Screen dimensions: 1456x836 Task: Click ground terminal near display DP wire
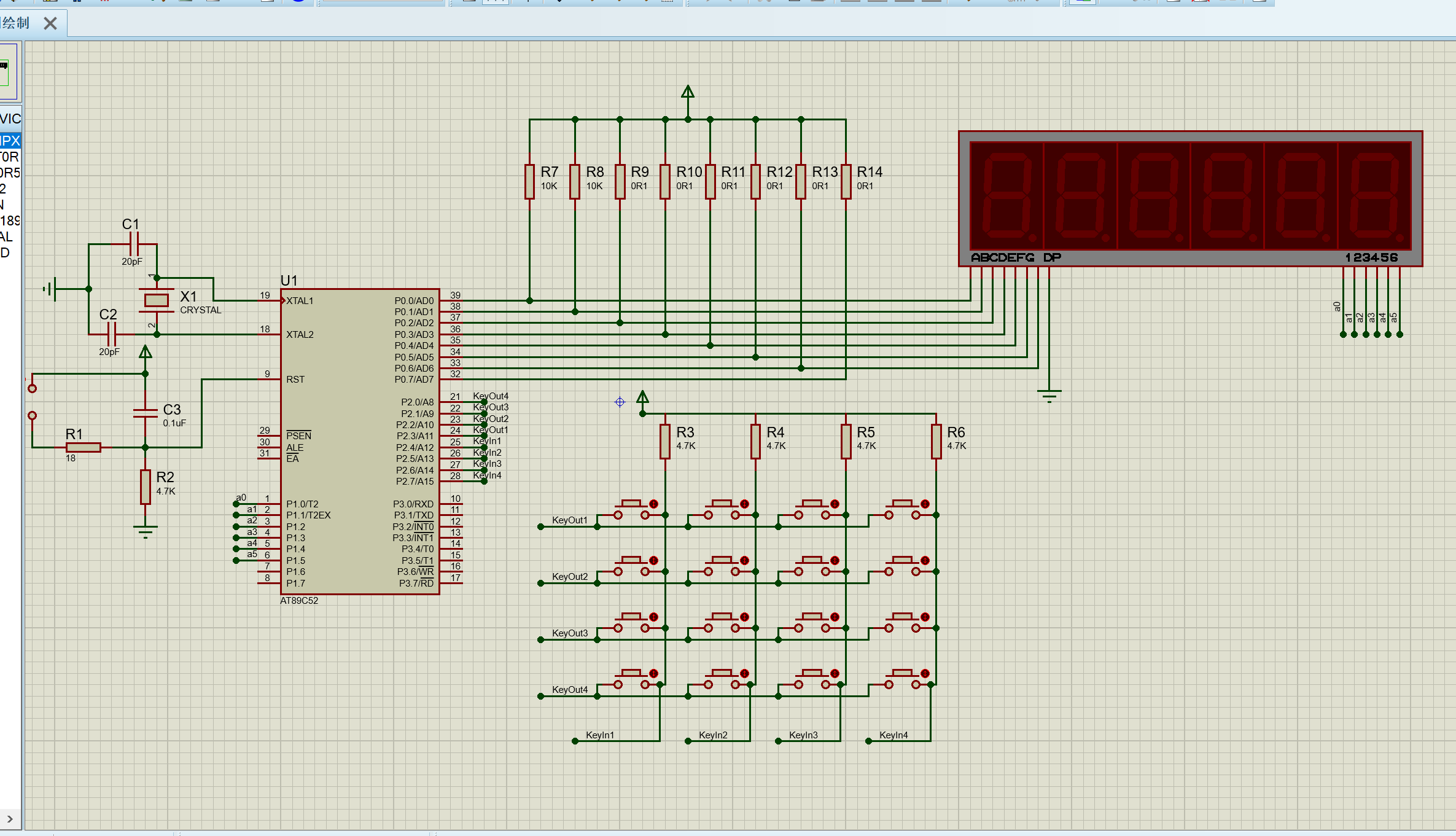(1049, 396)
